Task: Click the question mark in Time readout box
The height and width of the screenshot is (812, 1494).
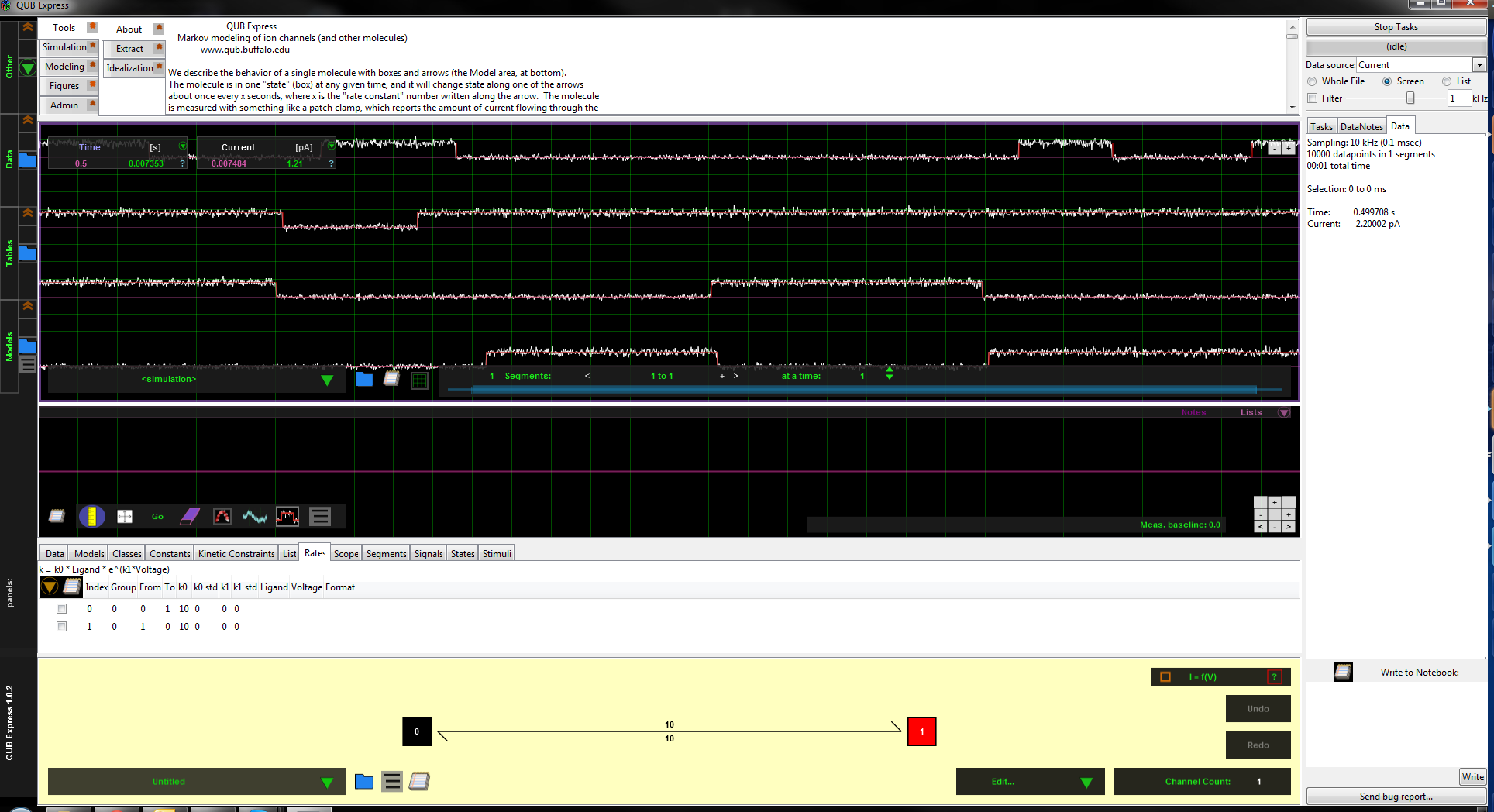Action: pyautogui.click(x=183, y=163)
